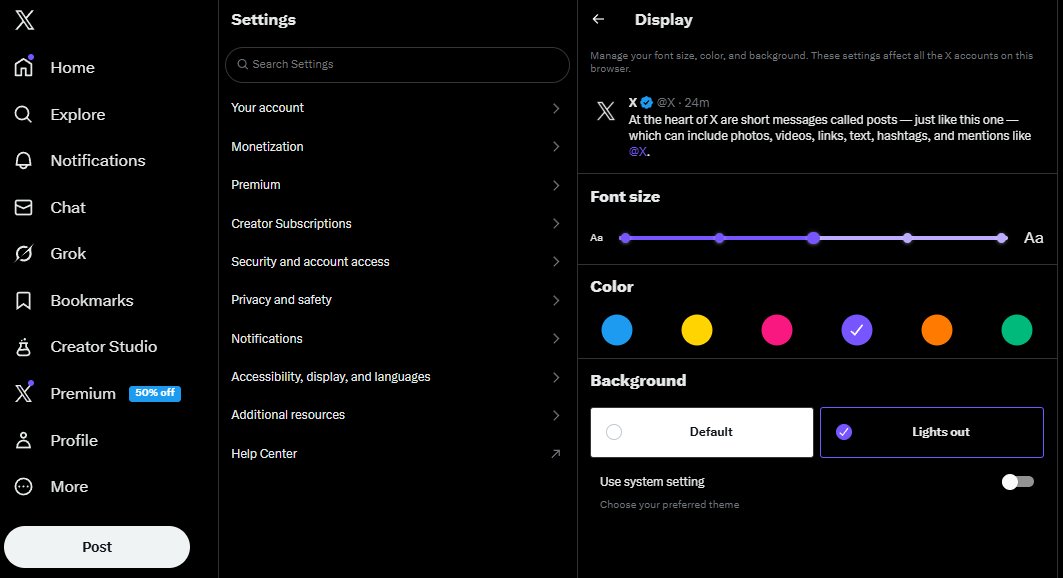The height and width of the screenshot is (578, 1063).
Task: Open the Creator Studio icon
Action: (23, 346)
